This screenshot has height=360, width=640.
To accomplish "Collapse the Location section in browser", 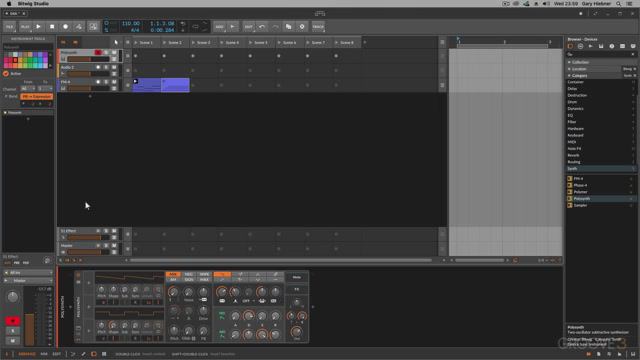I will click(569, 69).
